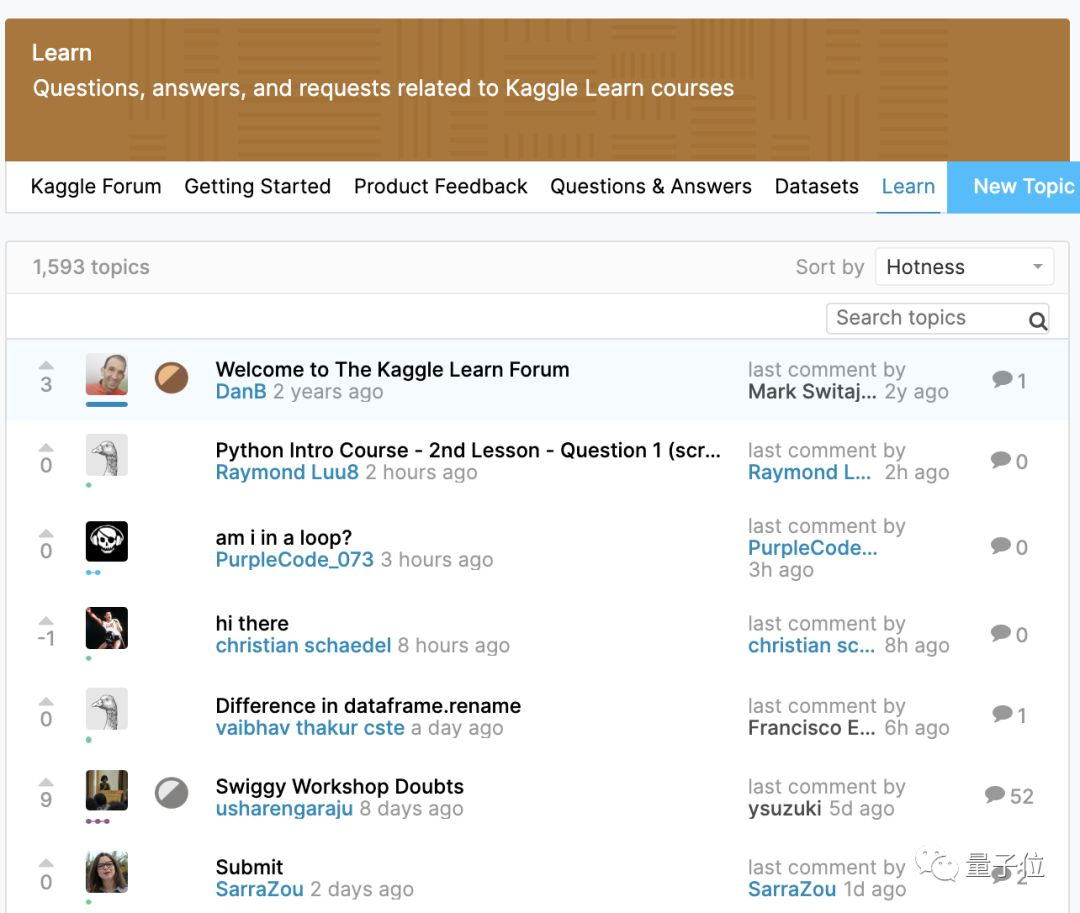Click the comment bubble on Difference in dataframe.rename
This screenshot has width=1080, height=913.
click(1002, 713)
